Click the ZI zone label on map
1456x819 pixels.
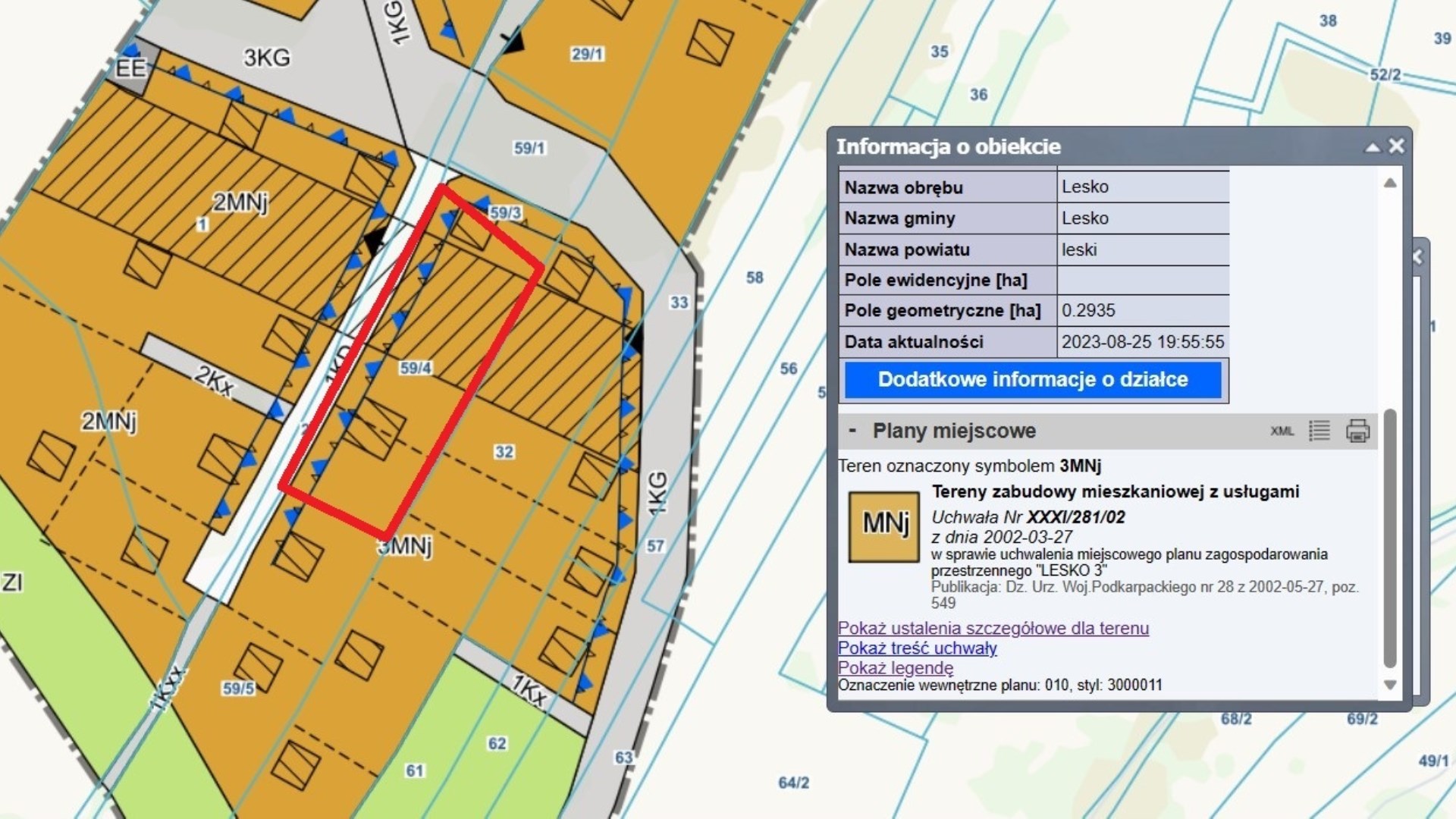[12, 582]
